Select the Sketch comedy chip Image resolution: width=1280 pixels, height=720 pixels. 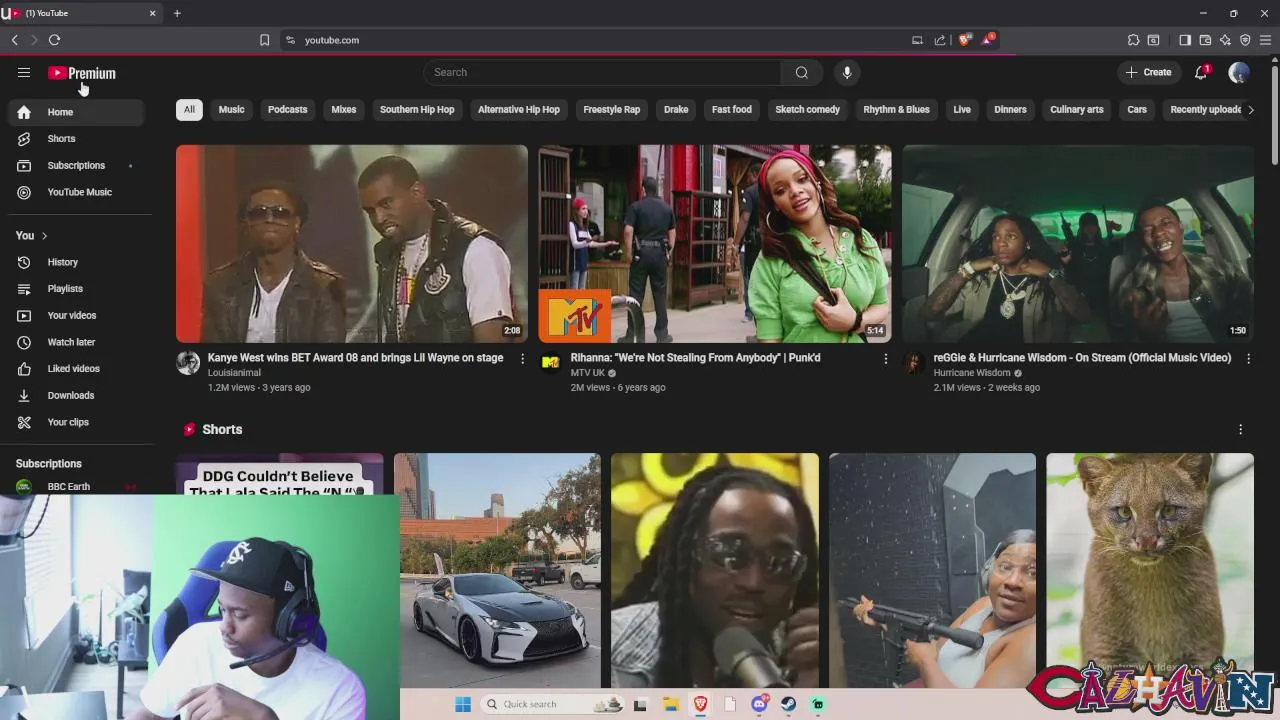click(807, 110)
